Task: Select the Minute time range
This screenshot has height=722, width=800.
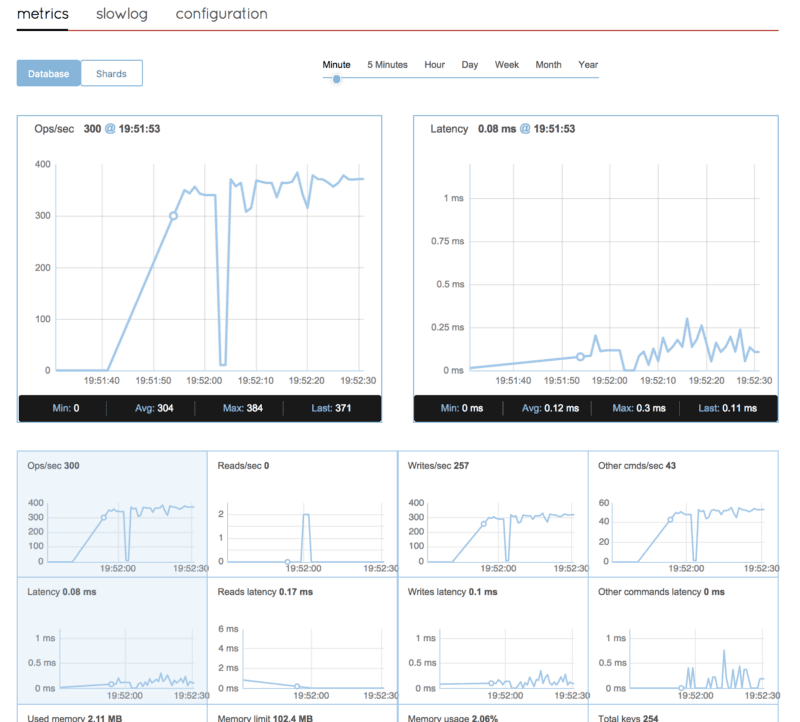Action: tap(336, 64)
